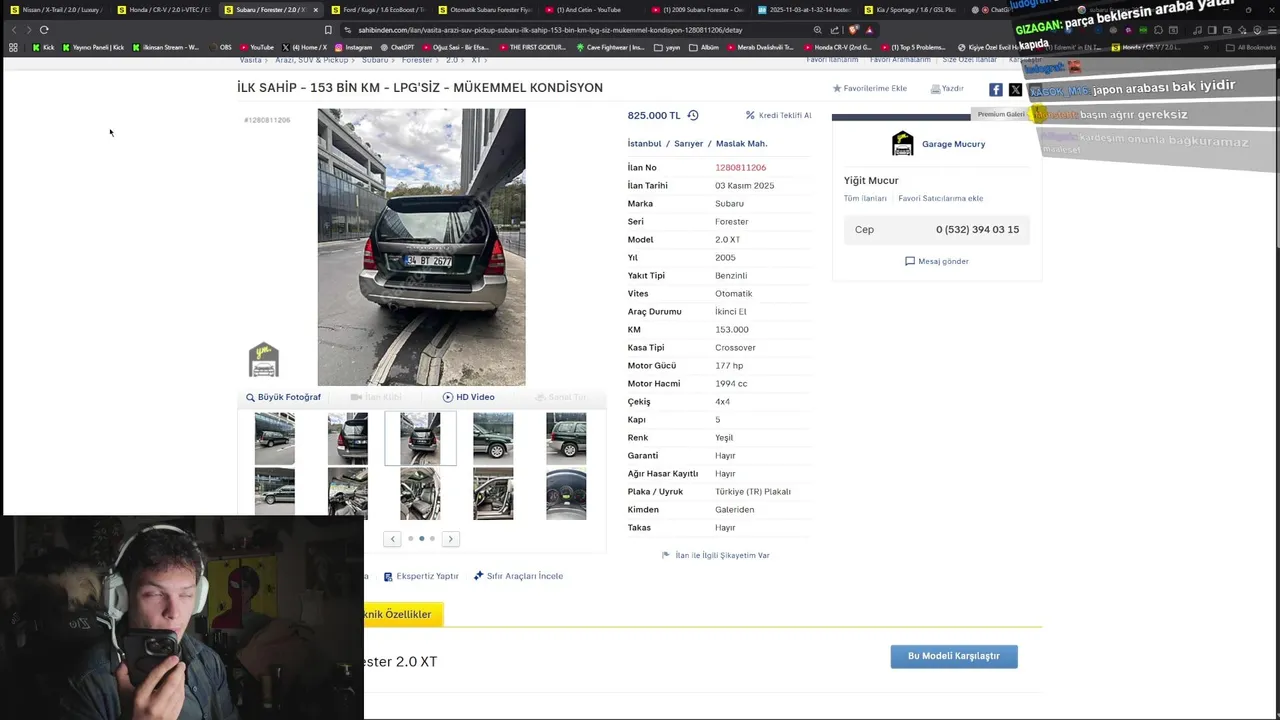The image size is (1280, 720).
Task: Open the garage logo badge beside photo
Action: 264,360
